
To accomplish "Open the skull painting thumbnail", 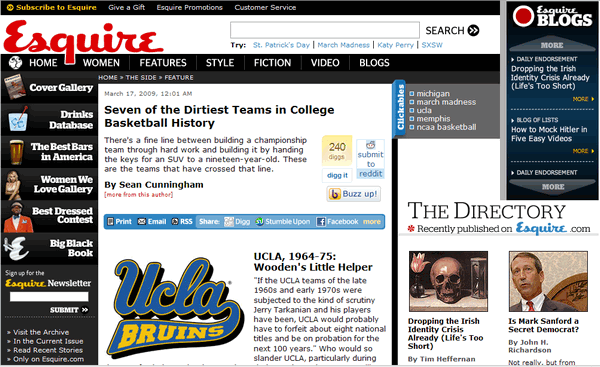I will click(448, 281).
